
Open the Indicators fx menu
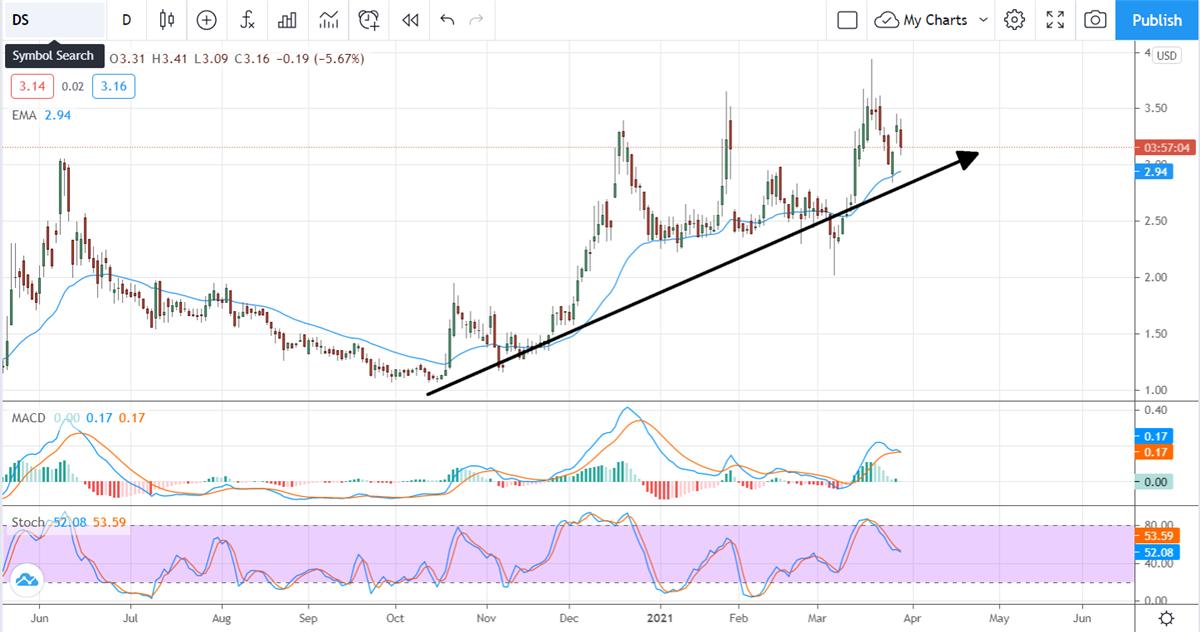247,20
